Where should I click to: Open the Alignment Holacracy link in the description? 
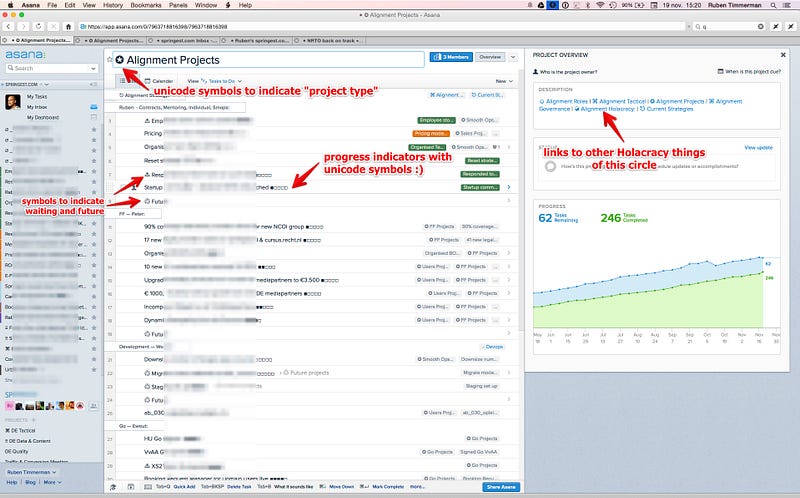click(x=605, y=109)
